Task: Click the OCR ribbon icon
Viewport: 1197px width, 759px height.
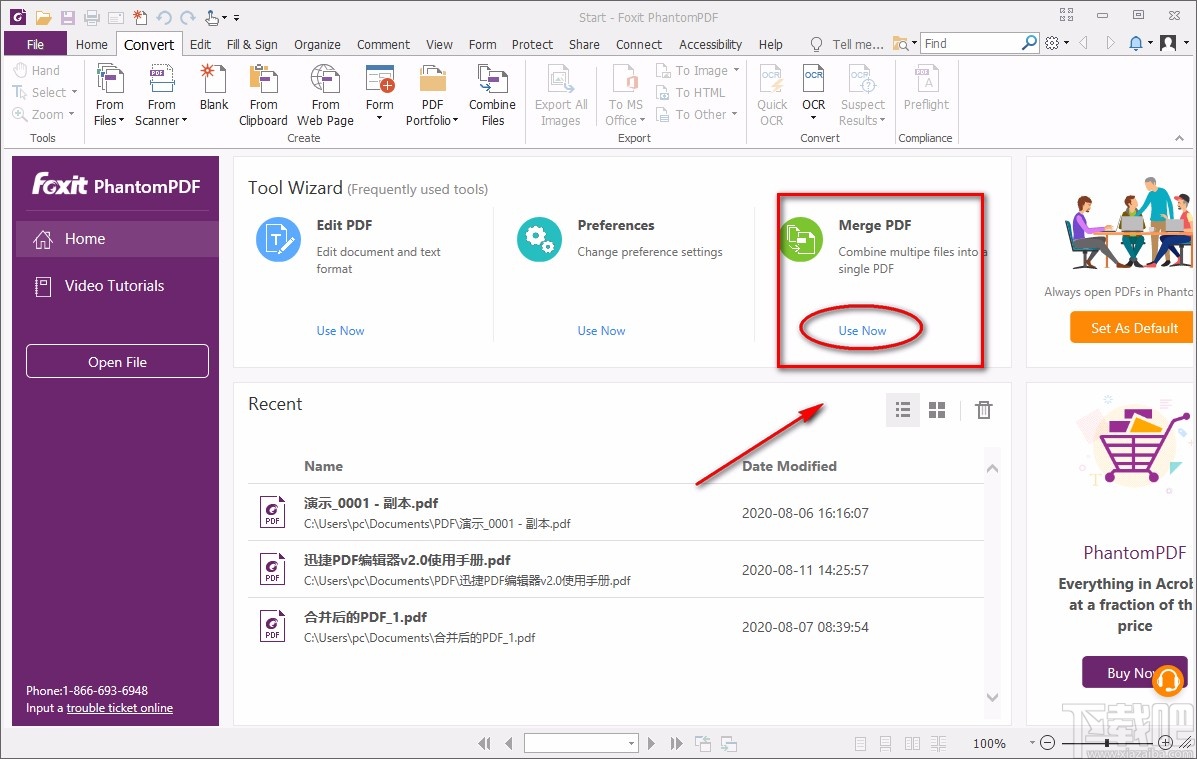Action: click(x=814, y=79)
